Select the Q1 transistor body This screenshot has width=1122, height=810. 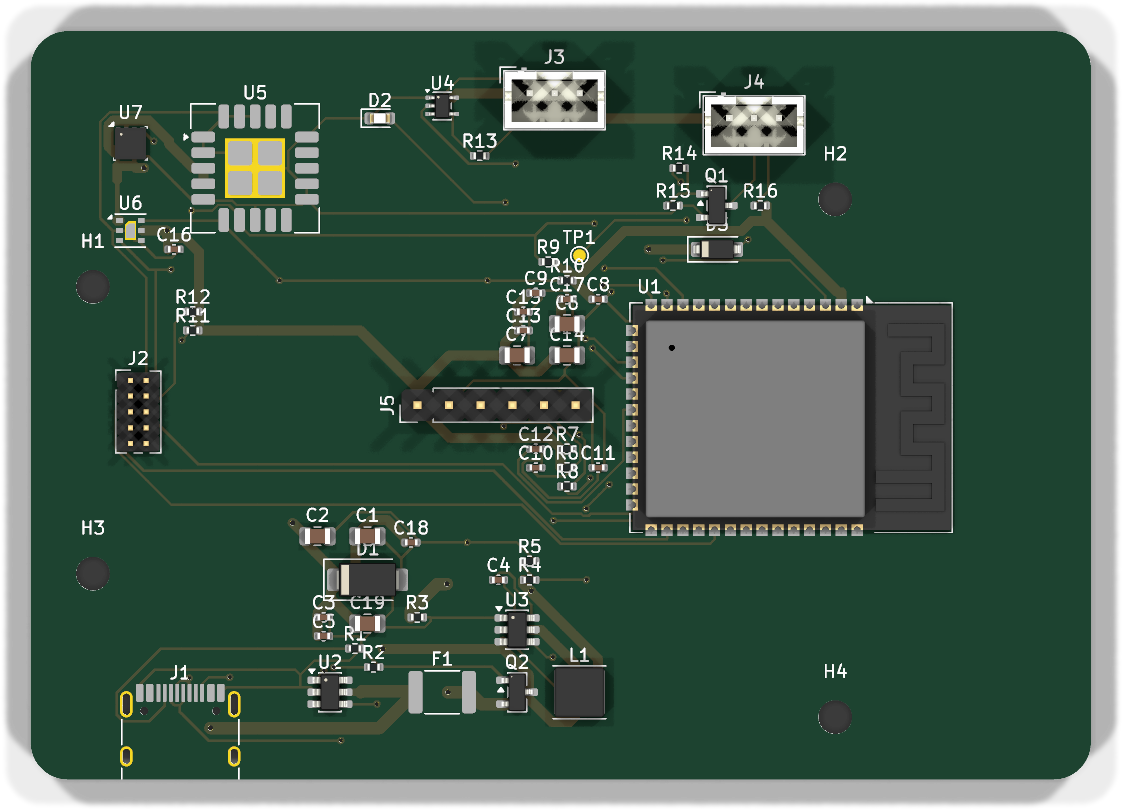[x=716, y=205]
